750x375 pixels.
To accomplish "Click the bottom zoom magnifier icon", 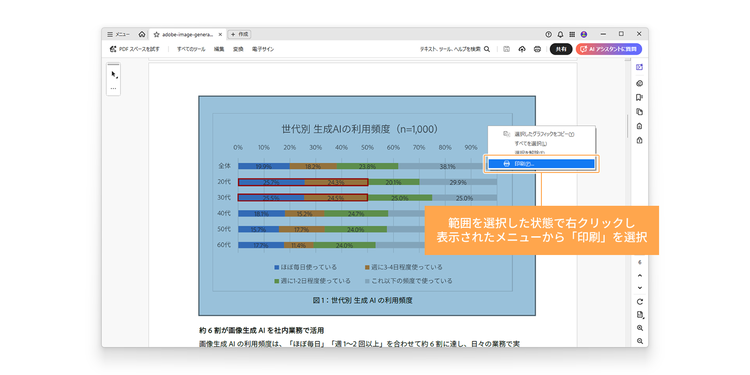I will click(x=640, y=341).
